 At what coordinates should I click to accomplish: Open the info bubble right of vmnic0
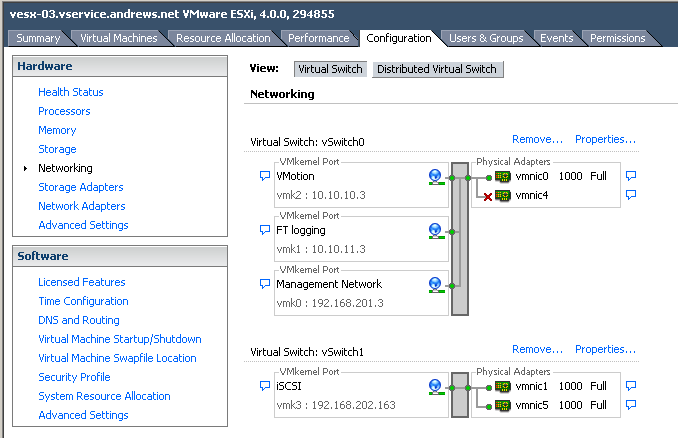(631, 176)
